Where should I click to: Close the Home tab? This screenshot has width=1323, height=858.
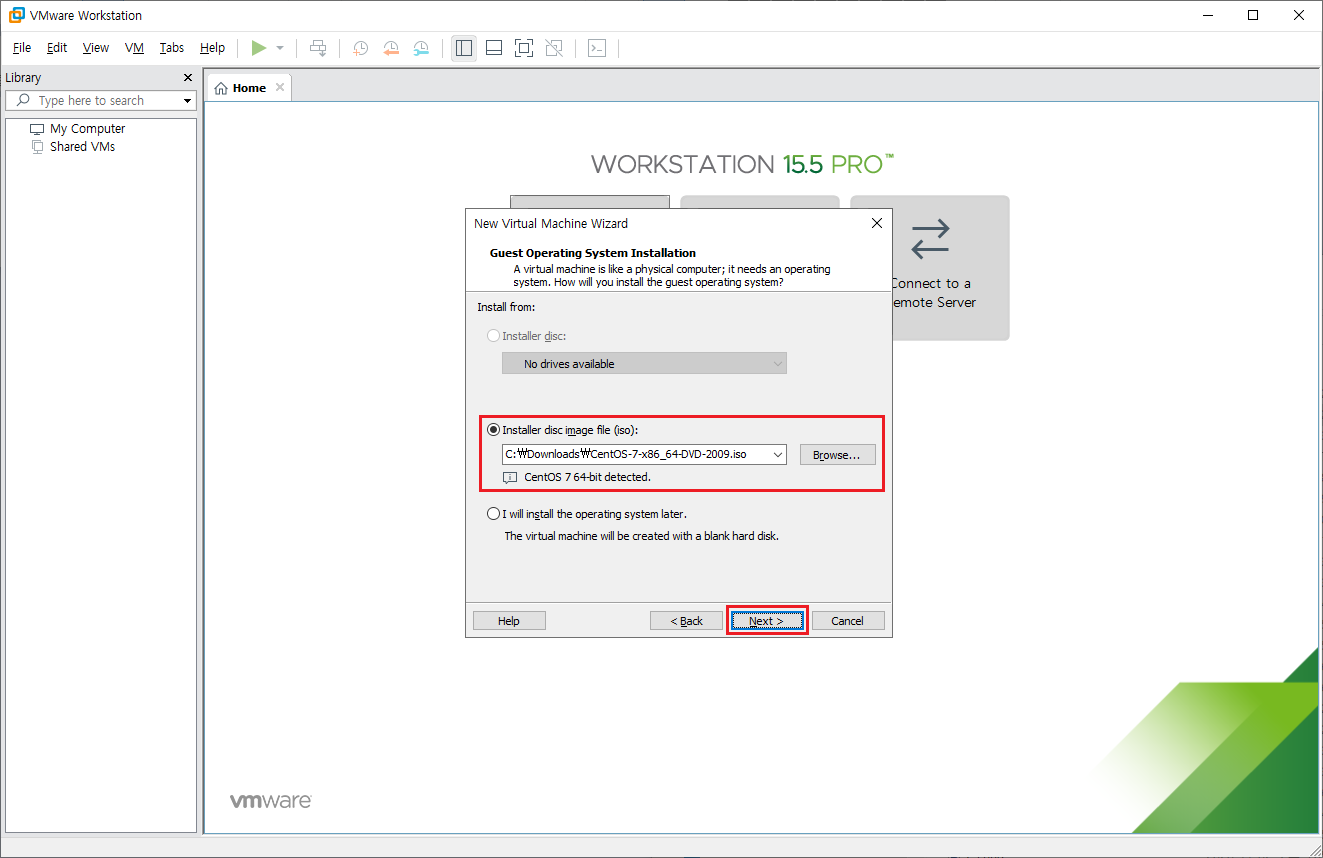tap(280, 87)
